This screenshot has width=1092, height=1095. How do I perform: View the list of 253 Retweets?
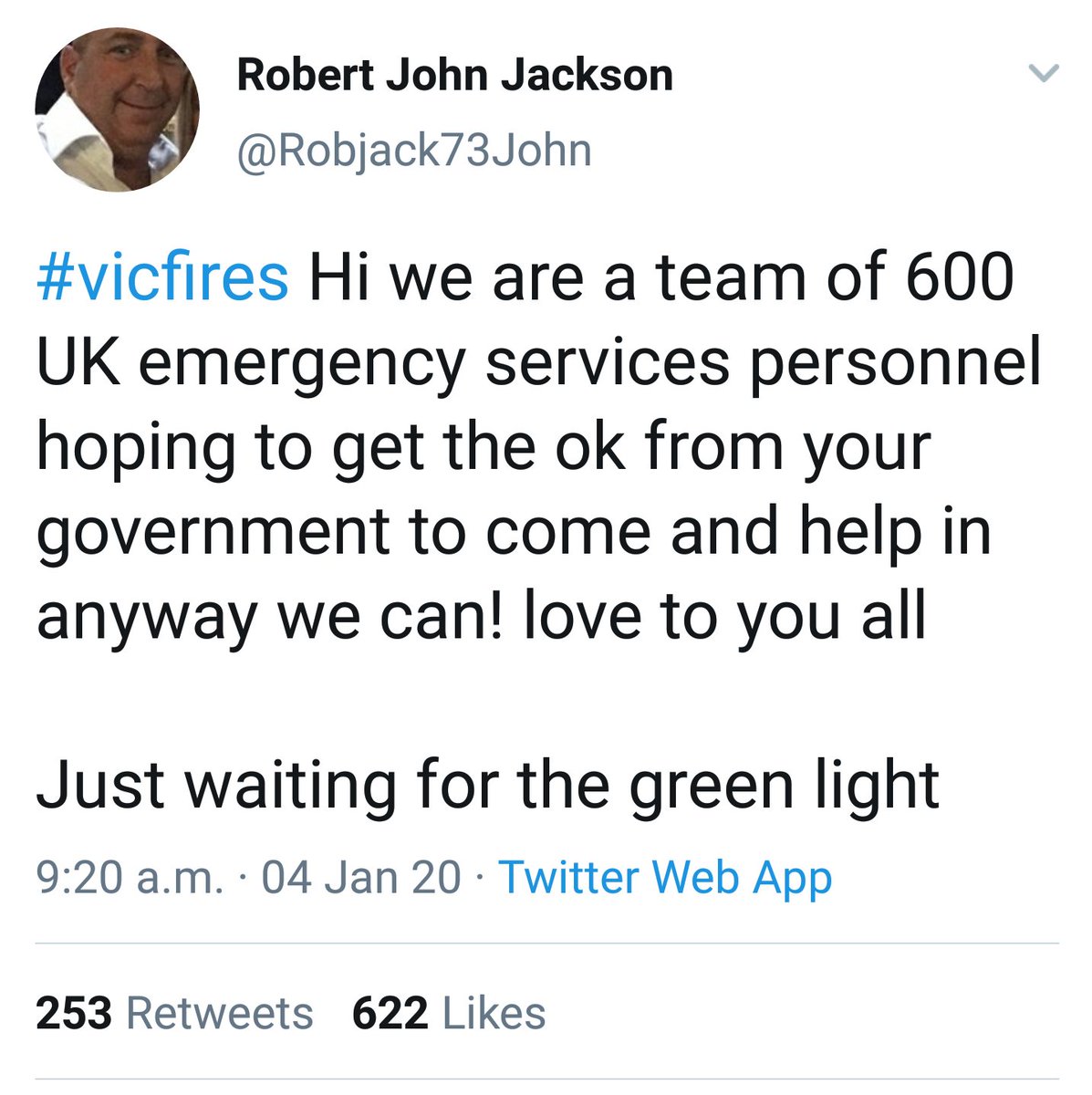point(174,1014)
